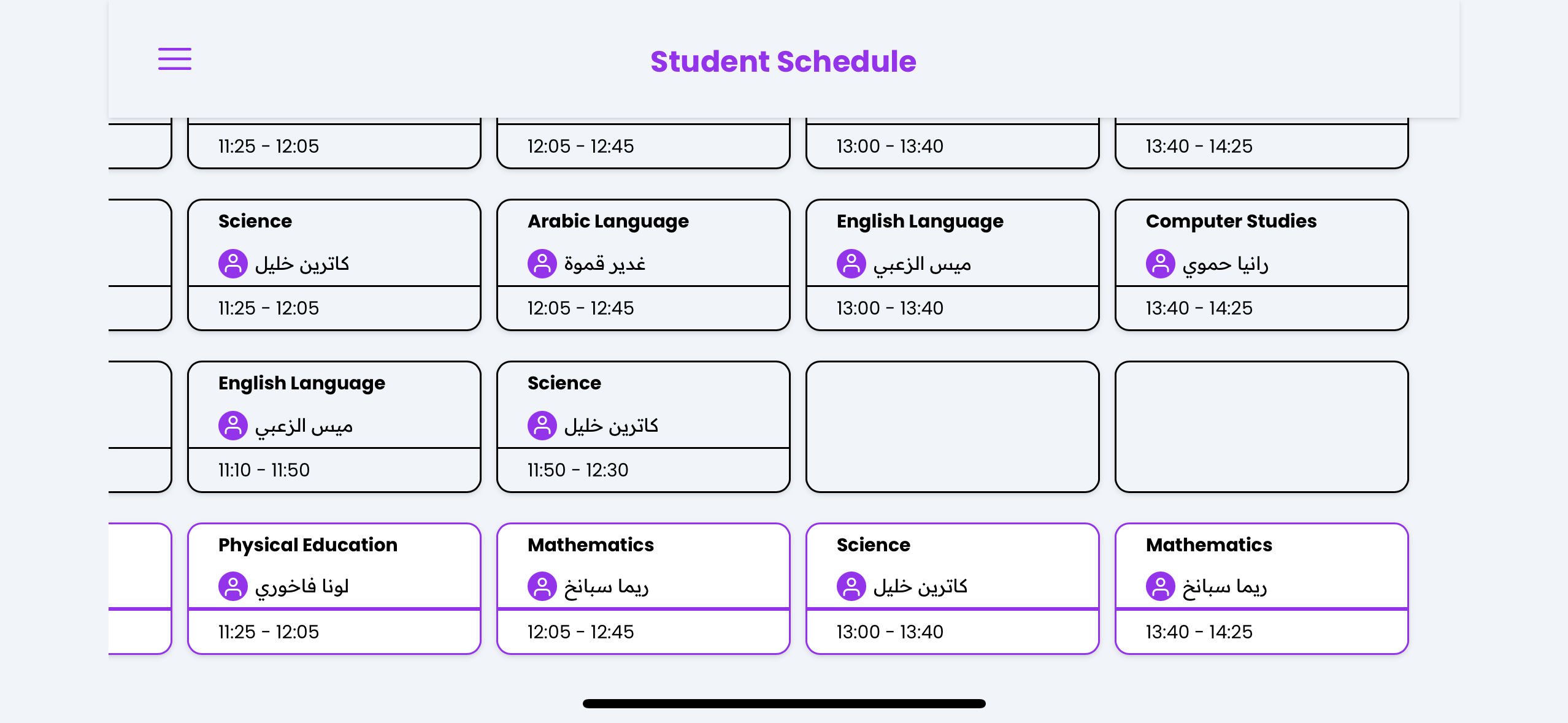This screenshot has width=1568, height=723.
Task: Click the home indicator bar at bottom
Action: click(784, 703)
